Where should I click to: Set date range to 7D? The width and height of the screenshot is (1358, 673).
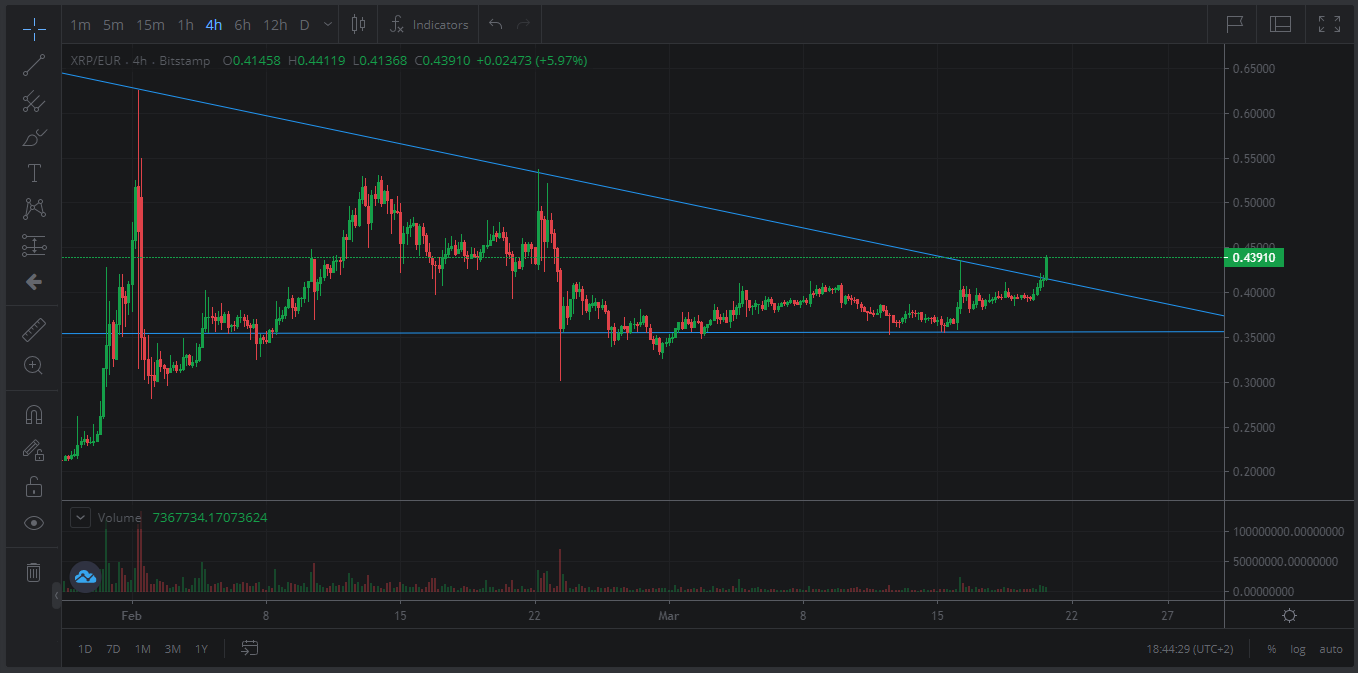[113, 649]
